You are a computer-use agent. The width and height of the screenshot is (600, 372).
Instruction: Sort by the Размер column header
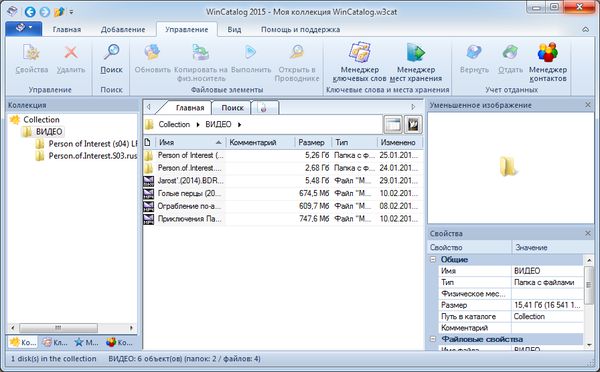pos(313,142)
